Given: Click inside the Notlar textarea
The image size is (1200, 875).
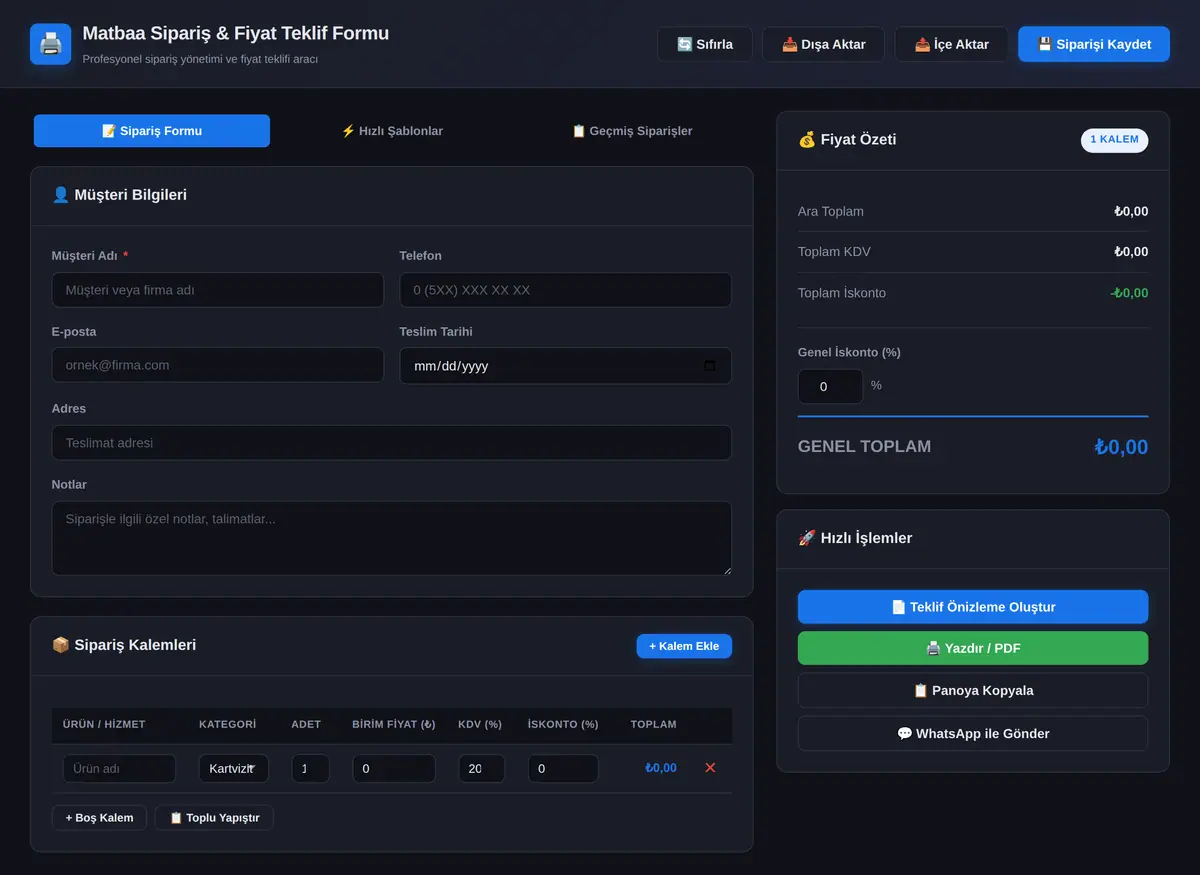Looking at the screenshot, I should click(392, 538).
